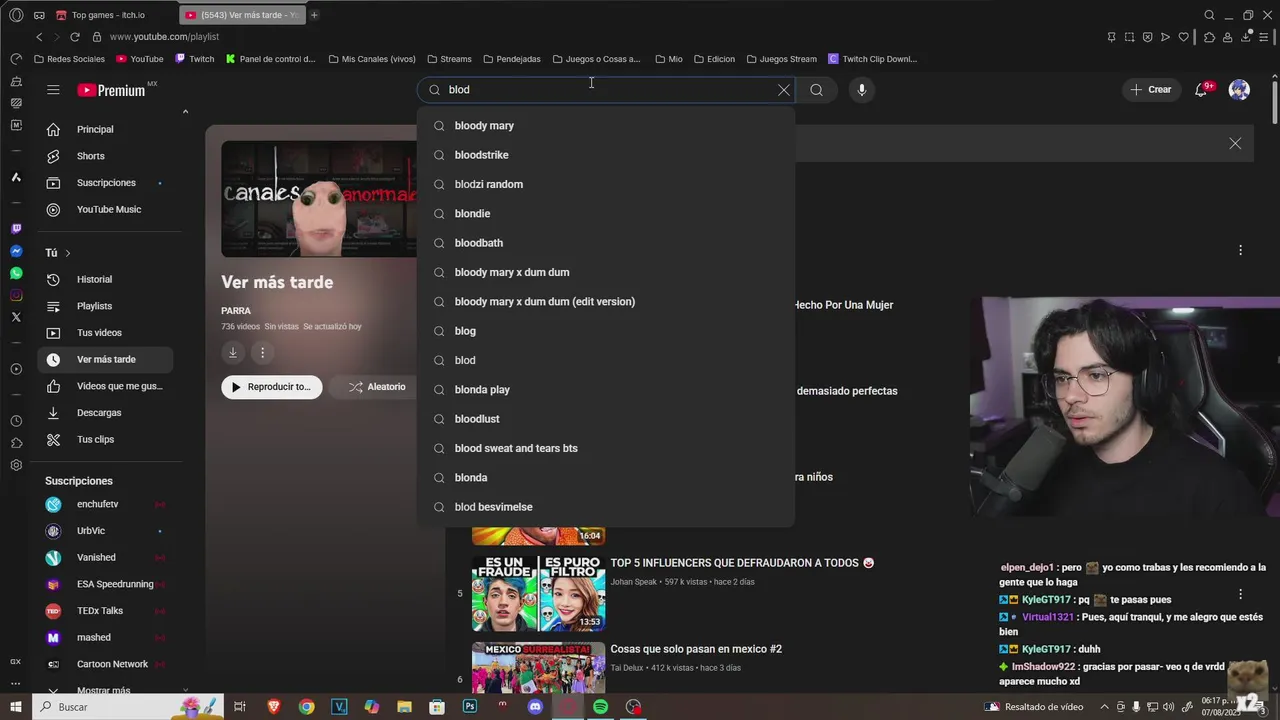Click the playlist download icon
1280x720 pixels.
point(233,352)
